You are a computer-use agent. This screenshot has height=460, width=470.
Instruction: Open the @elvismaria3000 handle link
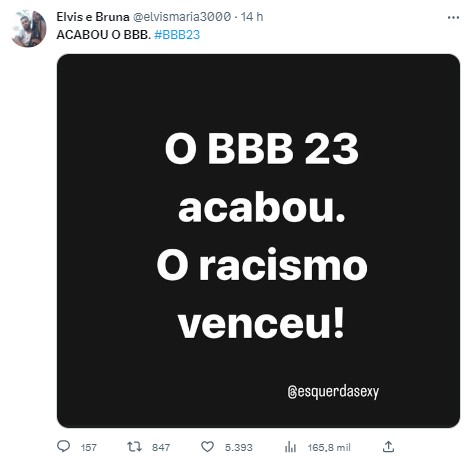tap(182, 17)
